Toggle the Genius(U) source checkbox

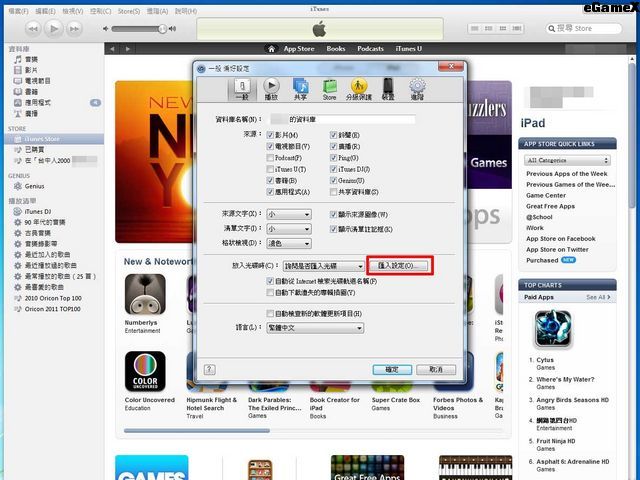(x=333, y=180)
